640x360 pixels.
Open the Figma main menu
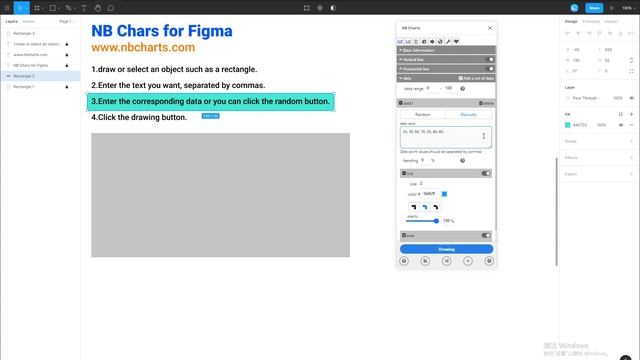[x=7, y=8]
